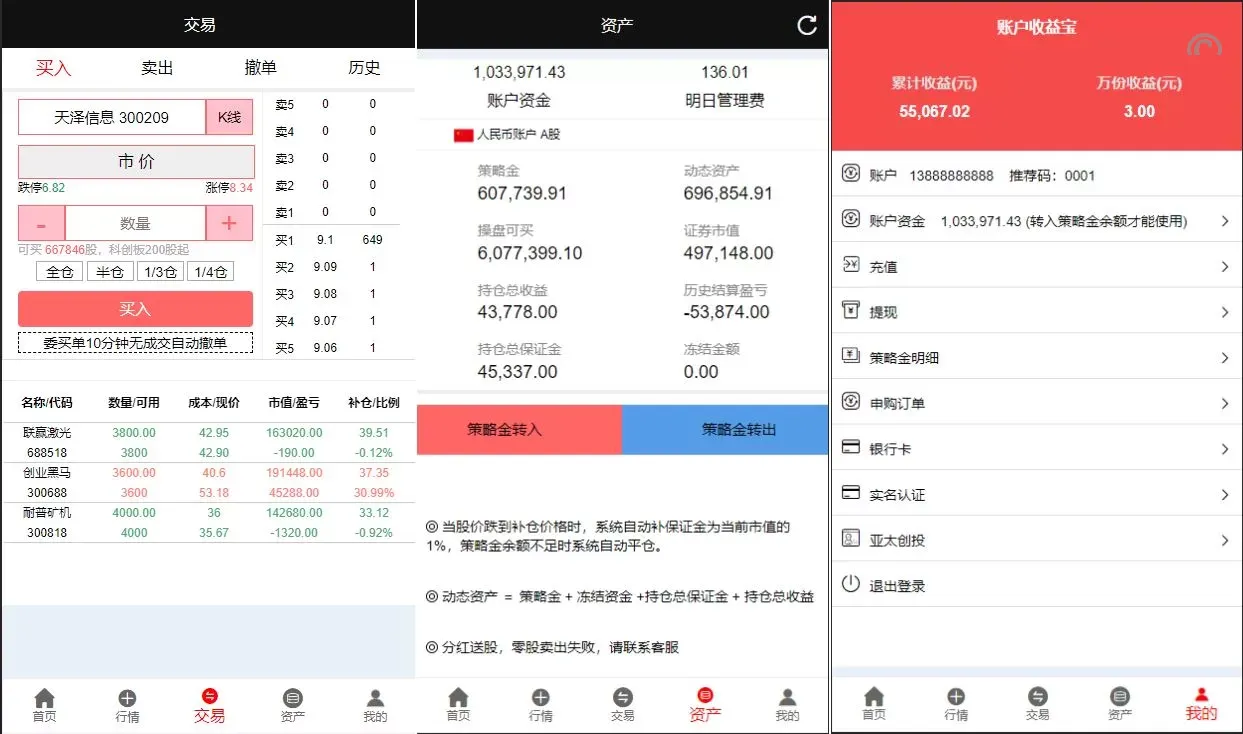Click the 数量 quantity input field
This screenshot has height=734, width=1243.
point(135,223)
